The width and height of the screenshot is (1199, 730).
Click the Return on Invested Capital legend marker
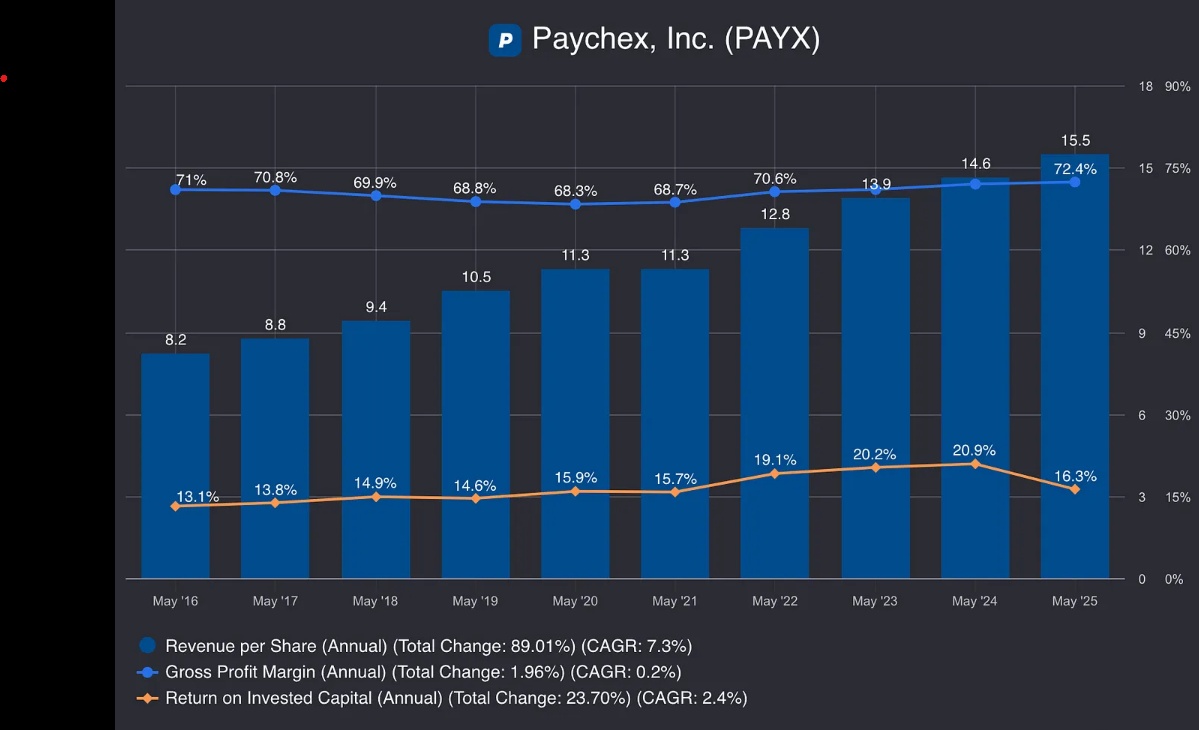[148, 698]
